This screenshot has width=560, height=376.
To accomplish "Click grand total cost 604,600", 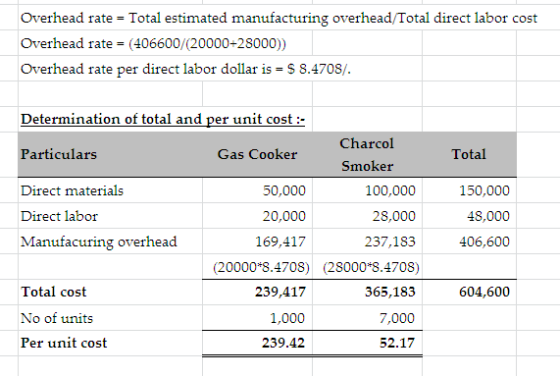I will pyautogui.click(x=485, y=292).
